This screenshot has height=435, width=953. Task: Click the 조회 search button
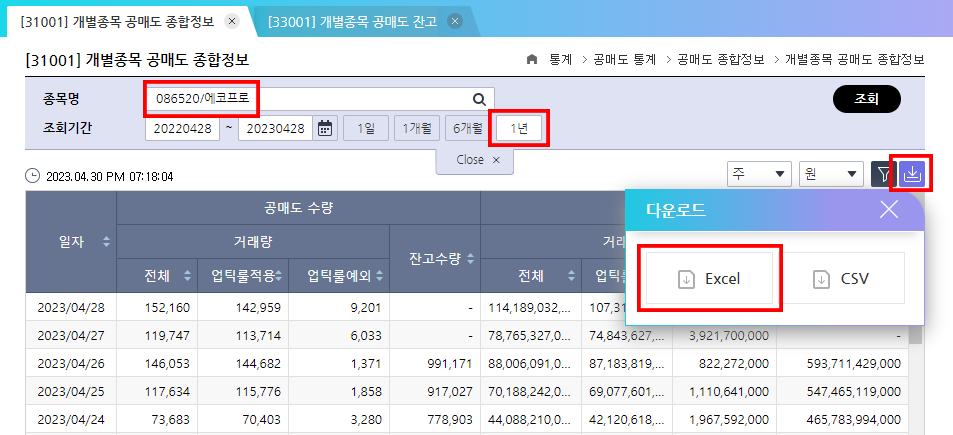[867, 99]
